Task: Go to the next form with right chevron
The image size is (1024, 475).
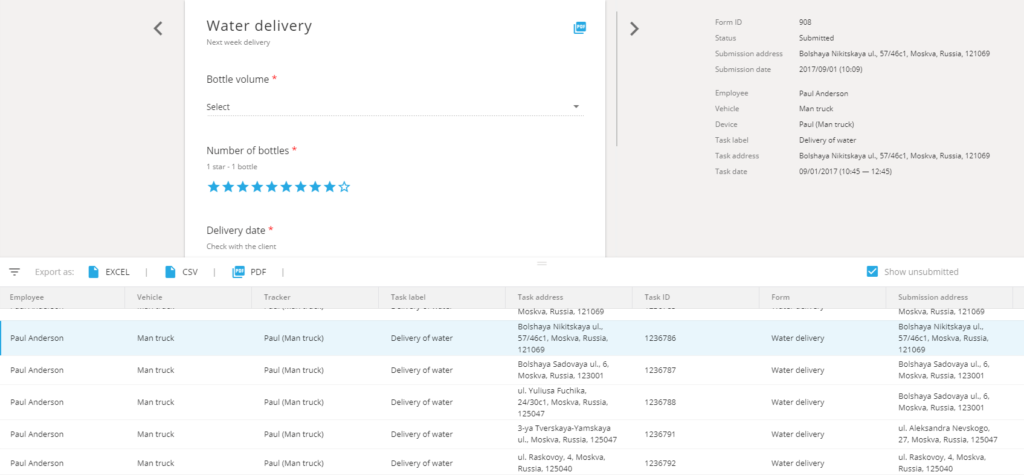Action: [634, 28]
